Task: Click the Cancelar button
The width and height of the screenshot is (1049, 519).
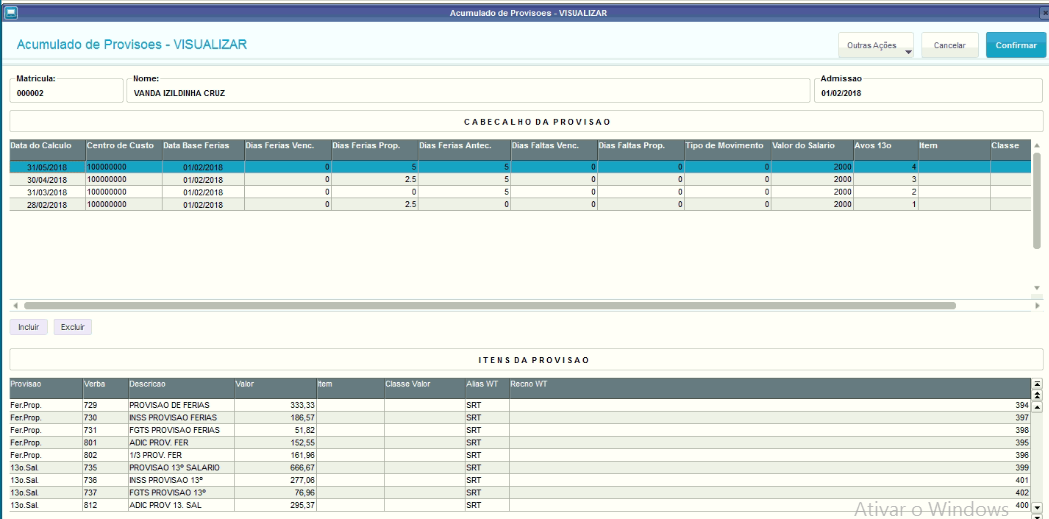Action: tap(949, 45)
